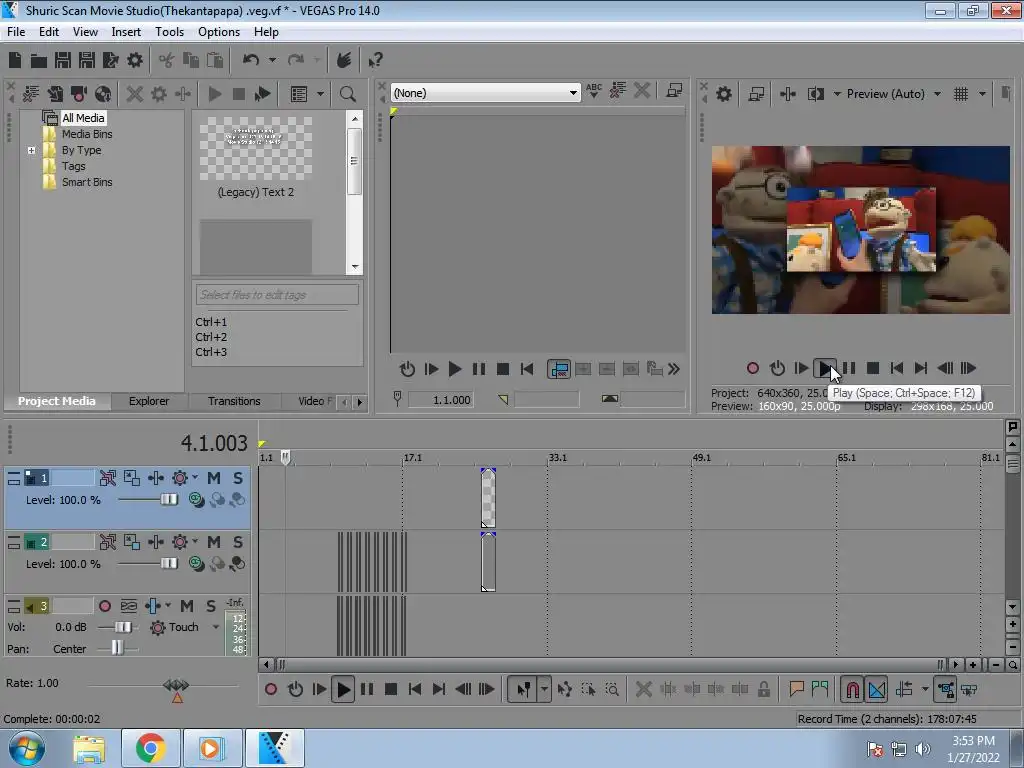
Task: Pause the timeline transport
Action: 367,689
